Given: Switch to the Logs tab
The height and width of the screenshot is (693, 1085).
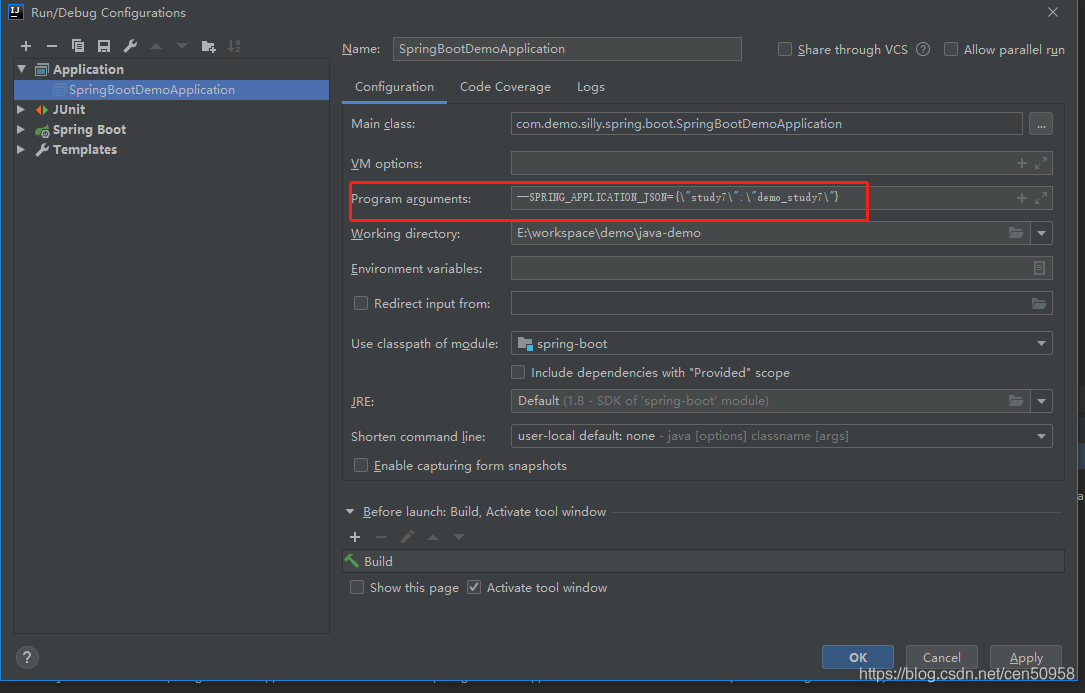Looking at the screenshot, I should (591, 87).
